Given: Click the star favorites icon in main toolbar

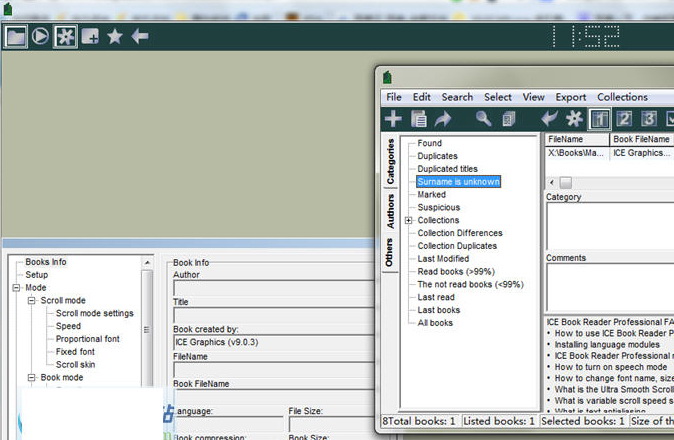Looking at the screenshot, I should (x=115, y=37).
